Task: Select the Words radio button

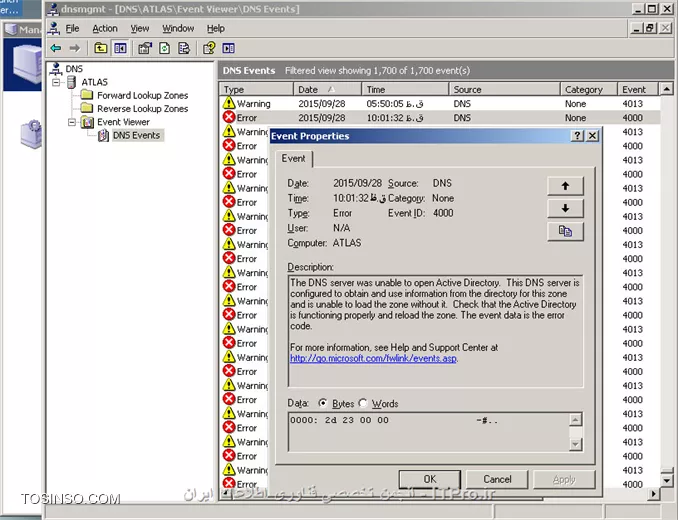Action: tap(363, 403)
